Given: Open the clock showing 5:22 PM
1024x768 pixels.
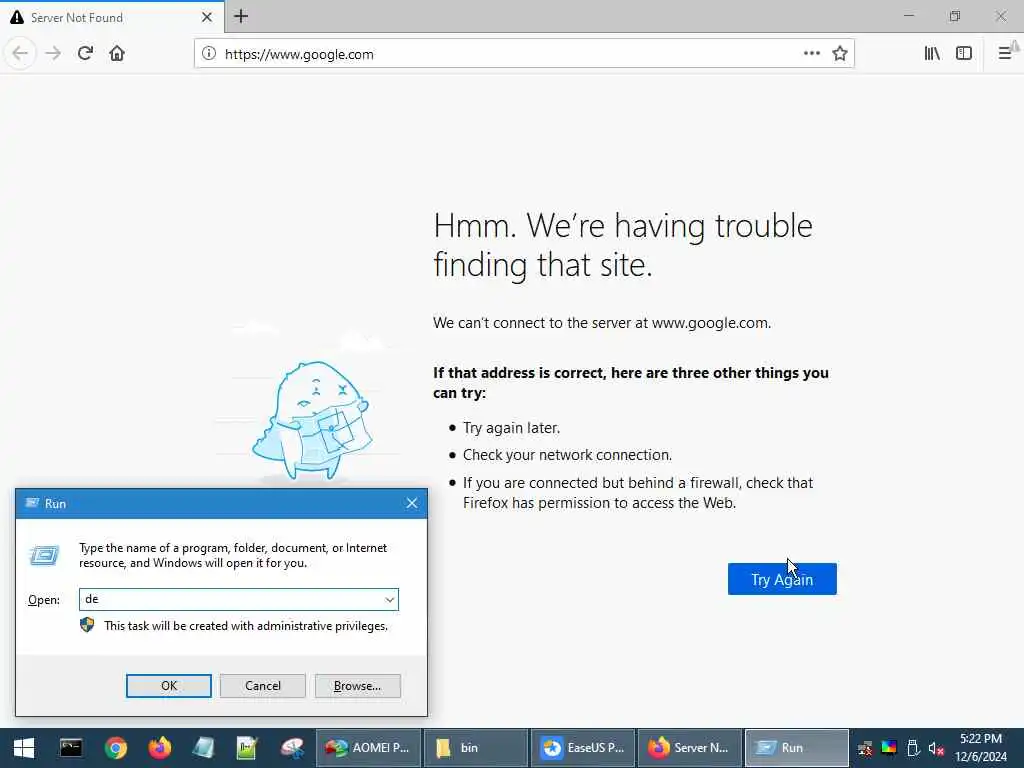Looking at the screenshot, I should click(980, 748).
